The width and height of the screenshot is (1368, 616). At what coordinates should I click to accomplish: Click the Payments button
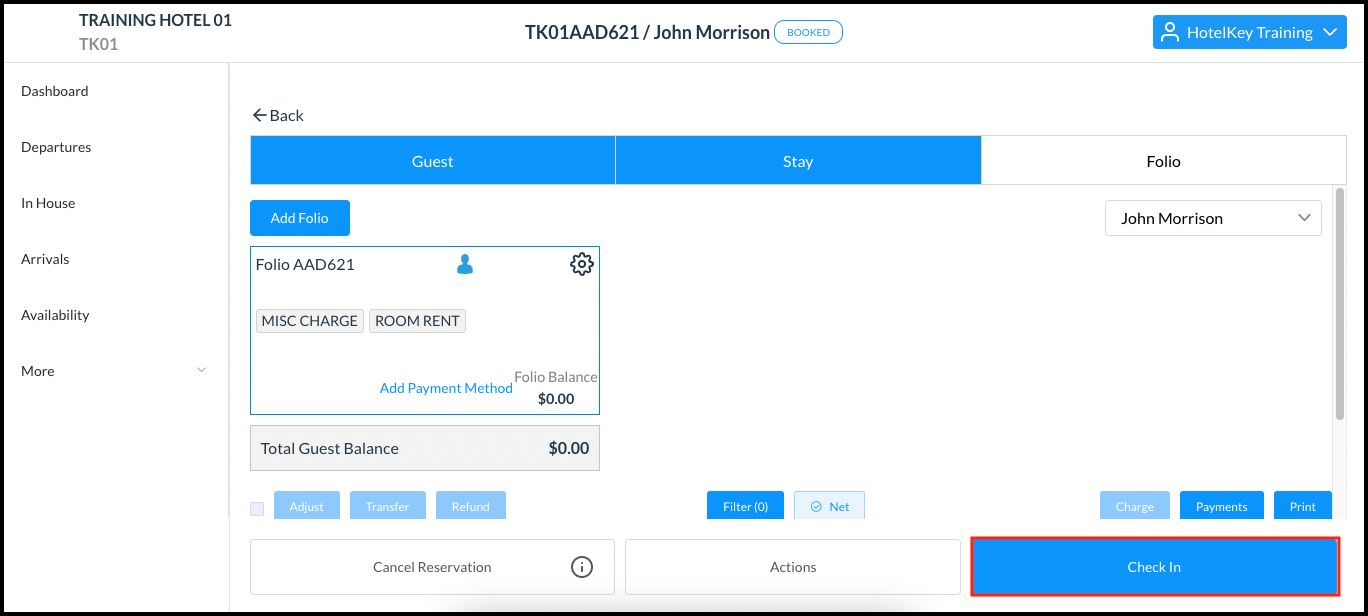[1221, 505]
